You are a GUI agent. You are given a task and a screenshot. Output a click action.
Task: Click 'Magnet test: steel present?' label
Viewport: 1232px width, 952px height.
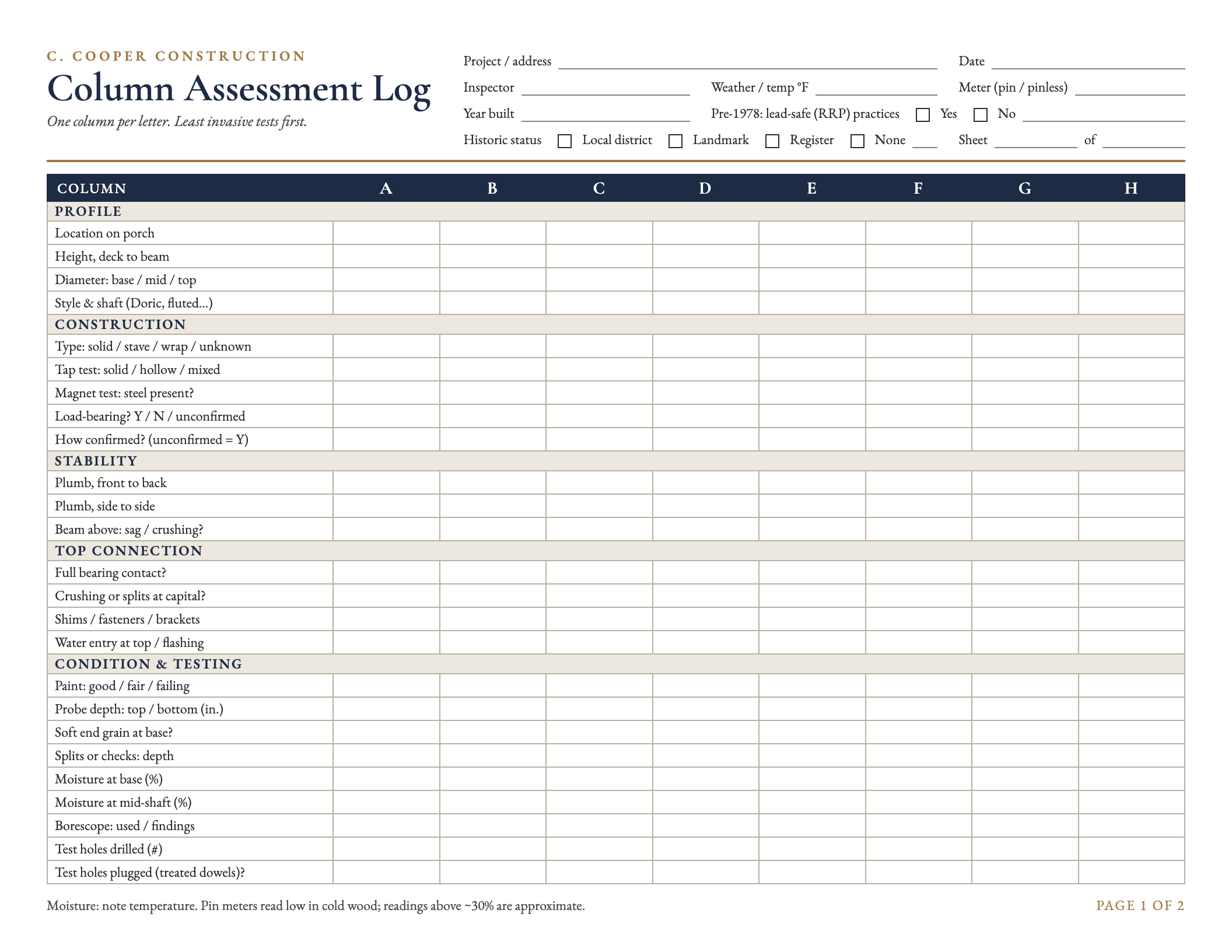[124, 393]
